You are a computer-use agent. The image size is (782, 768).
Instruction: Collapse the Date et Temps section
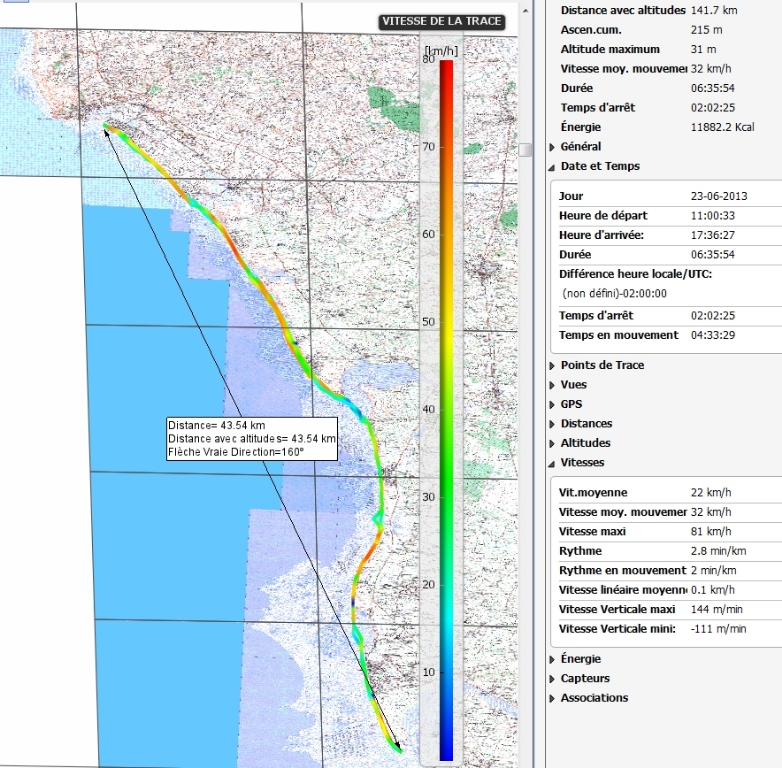click(x=552, y=167)
